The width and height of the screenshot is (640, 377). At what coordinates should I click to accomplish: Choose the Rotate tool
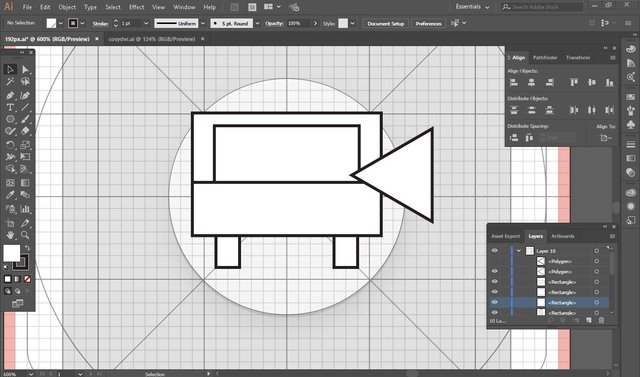coord(10,145)
